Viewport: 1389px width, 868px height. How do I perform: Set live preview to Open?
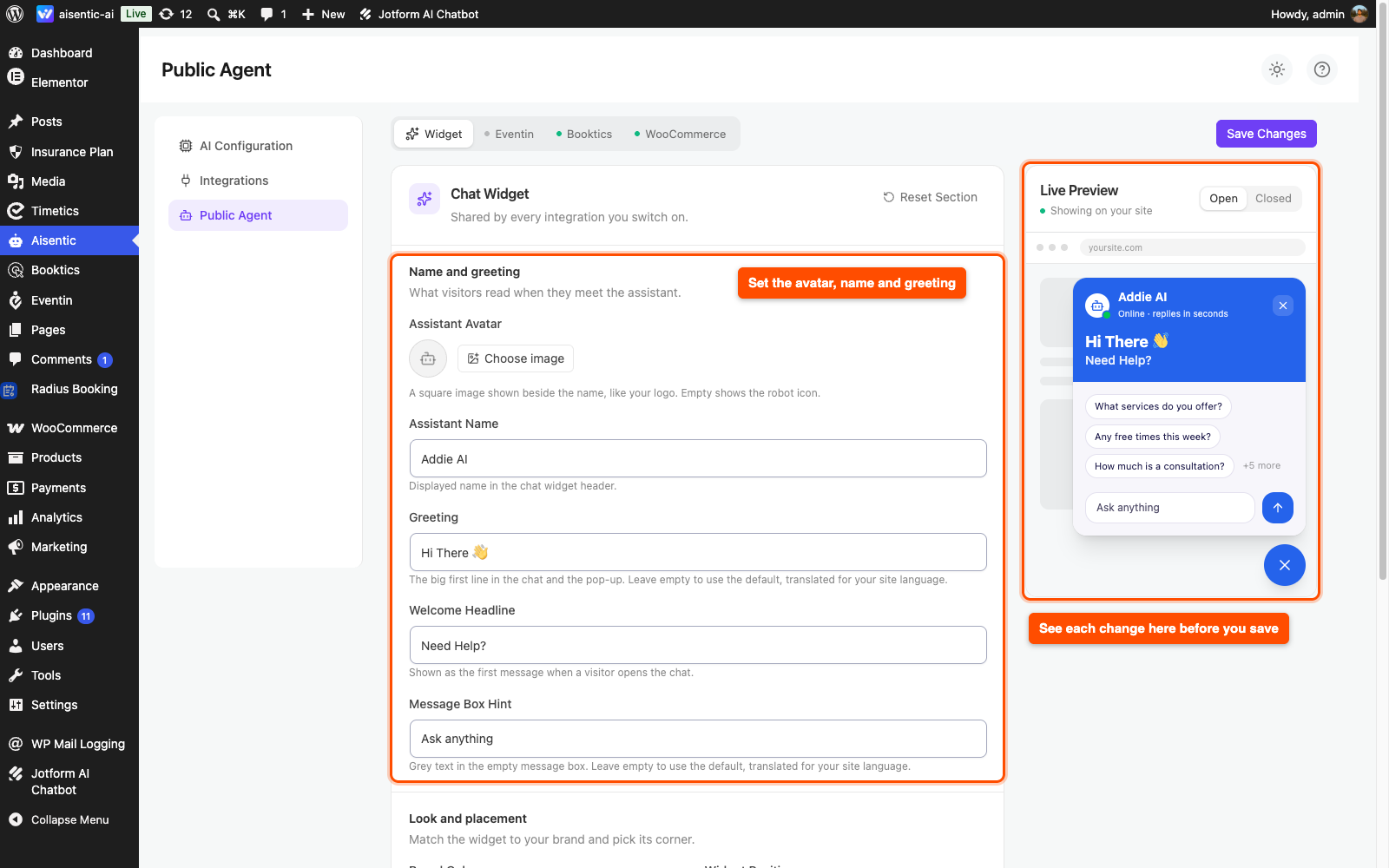1223,199
